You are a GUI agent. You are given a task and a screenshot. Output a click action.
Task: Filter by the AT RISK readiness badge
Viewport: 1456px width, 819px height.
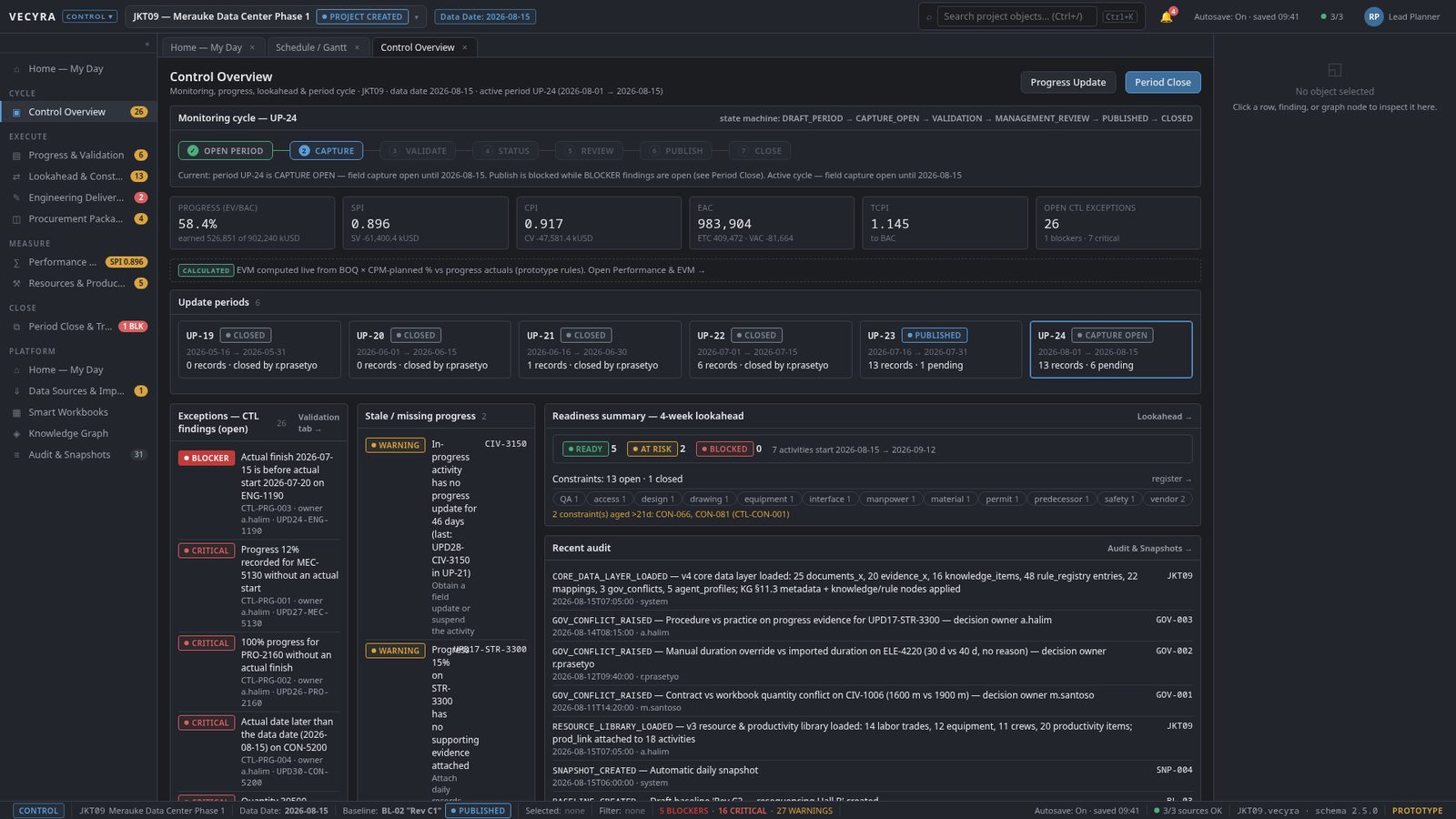[652, 449]
